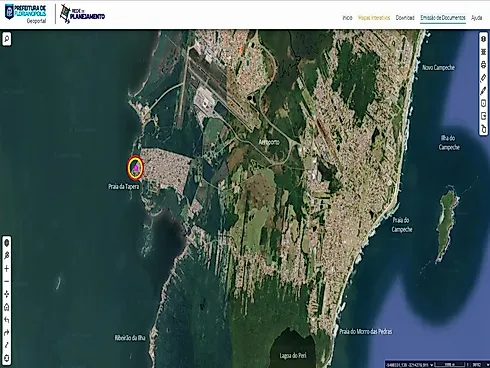This screenshot has height=368, width=490.
Task: Click the export document icon in right toolbar
Action: point(484,116)
